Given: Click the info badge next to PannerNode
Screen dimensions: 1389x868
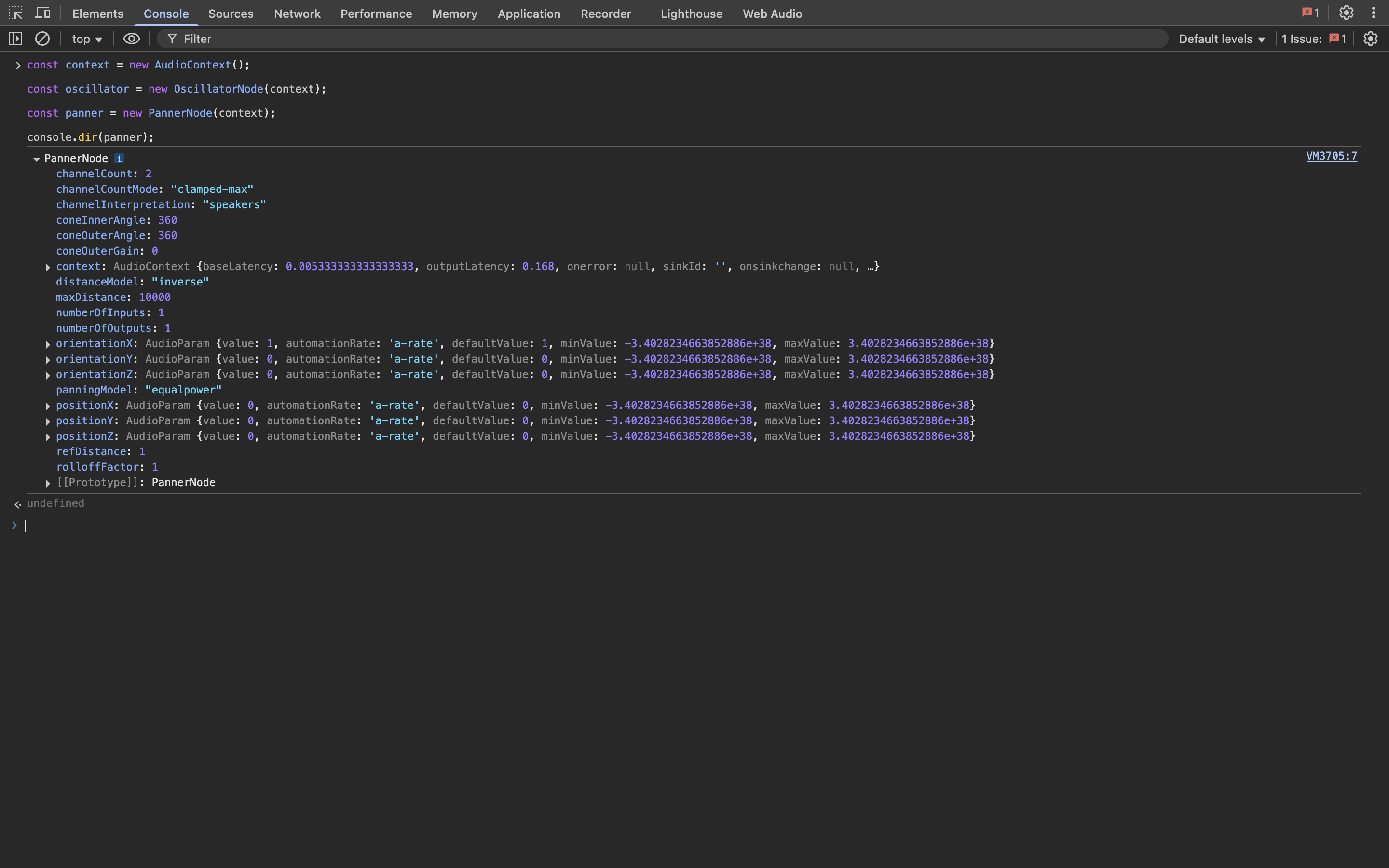Looking at the screenshot, I should click(119, 159).
